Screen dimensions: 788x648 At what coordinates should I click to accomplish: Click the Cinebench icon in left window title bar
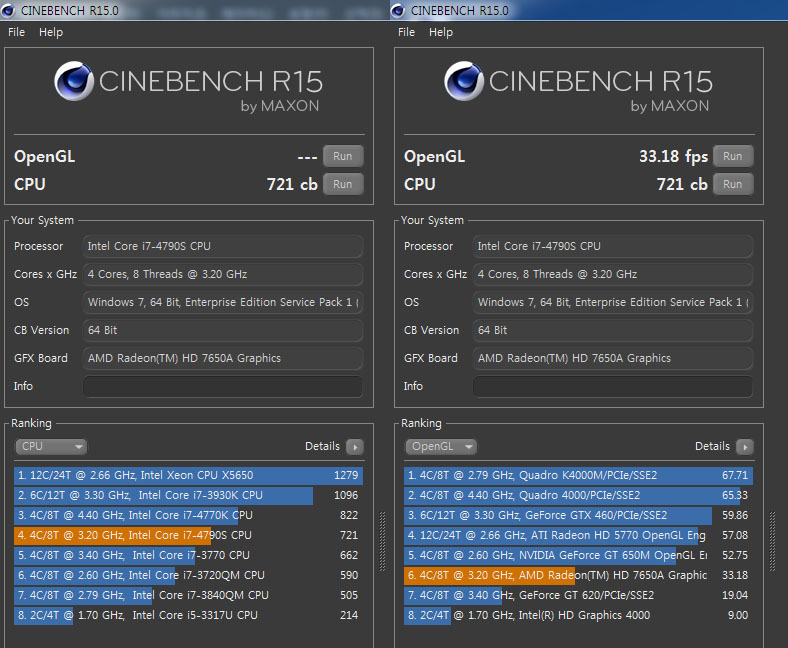[x=8, y=11]
